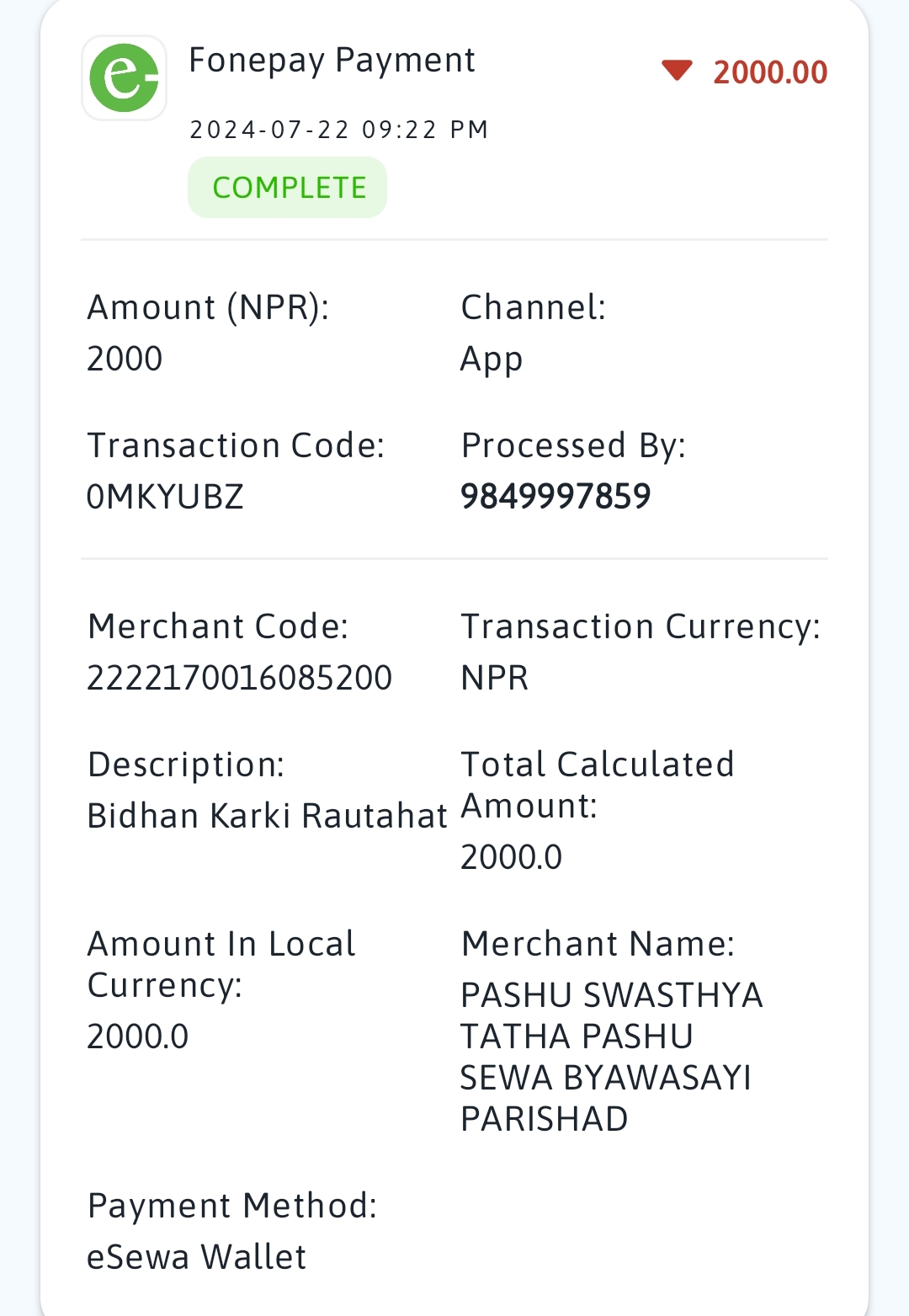Select the Channel value App
Screen dimensions: 909x1316
[492, 360]
